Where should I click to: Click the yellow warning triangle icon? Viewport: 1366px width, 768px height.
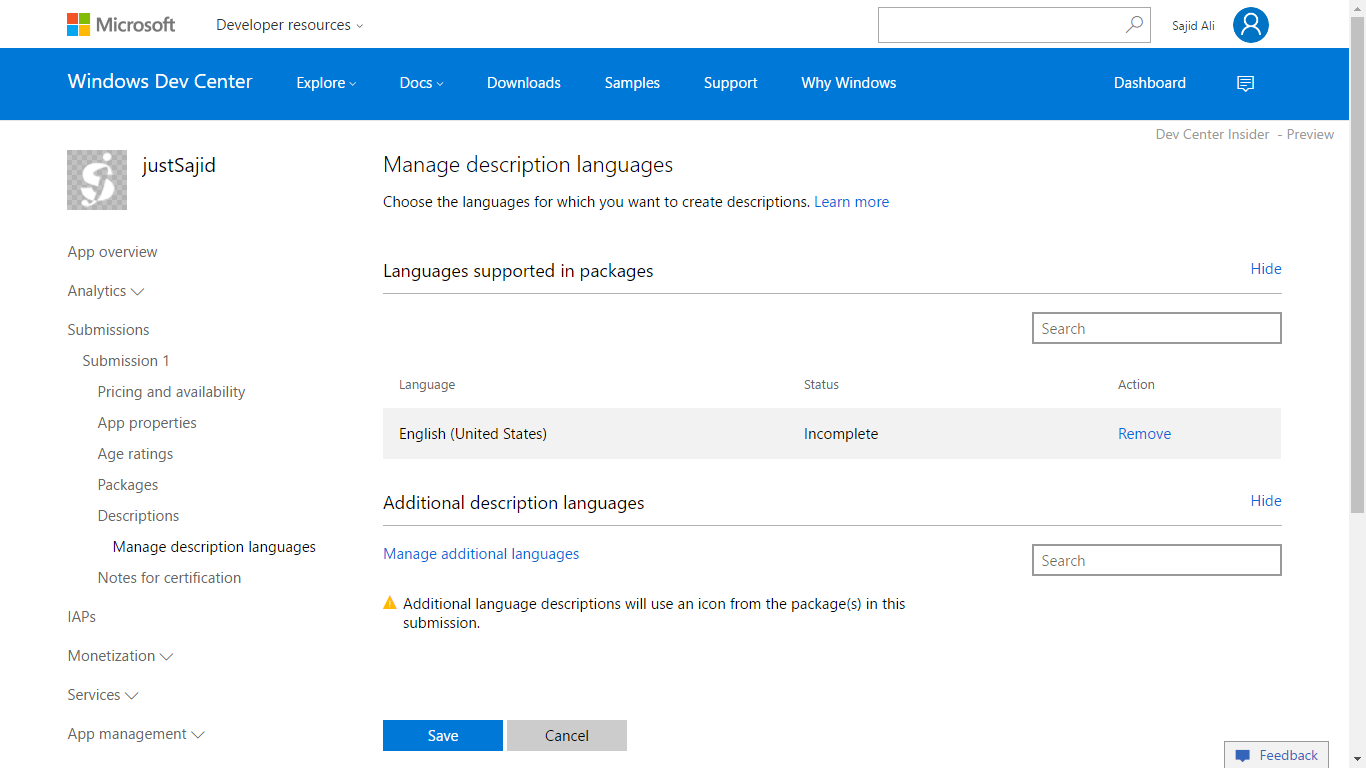(x=390, y=603)
